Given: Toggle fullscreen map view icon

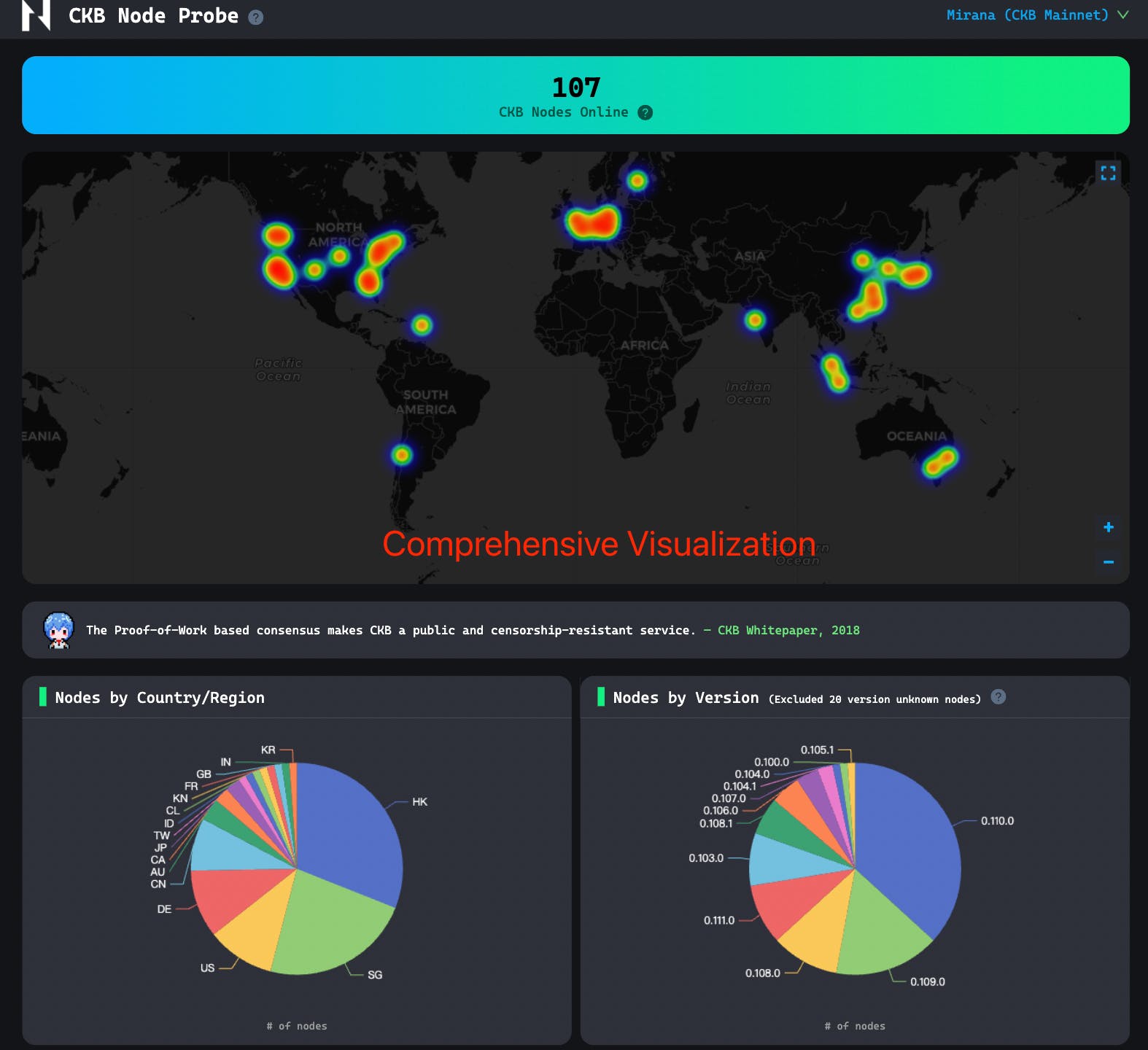Looking at the screenshot, I should click(x=1108, y=173).
